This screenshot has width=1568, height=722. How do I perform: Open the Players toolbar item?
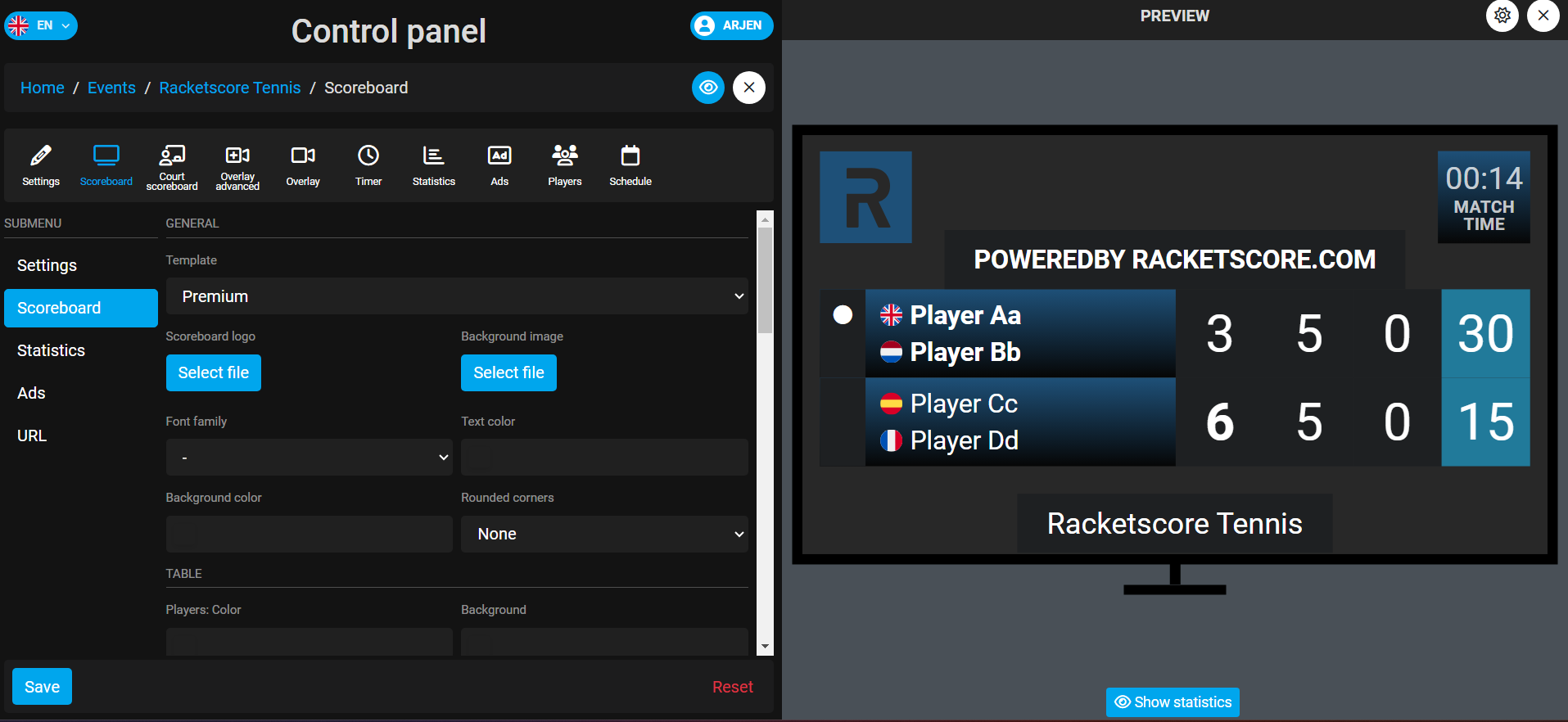(x=565, y=165)
